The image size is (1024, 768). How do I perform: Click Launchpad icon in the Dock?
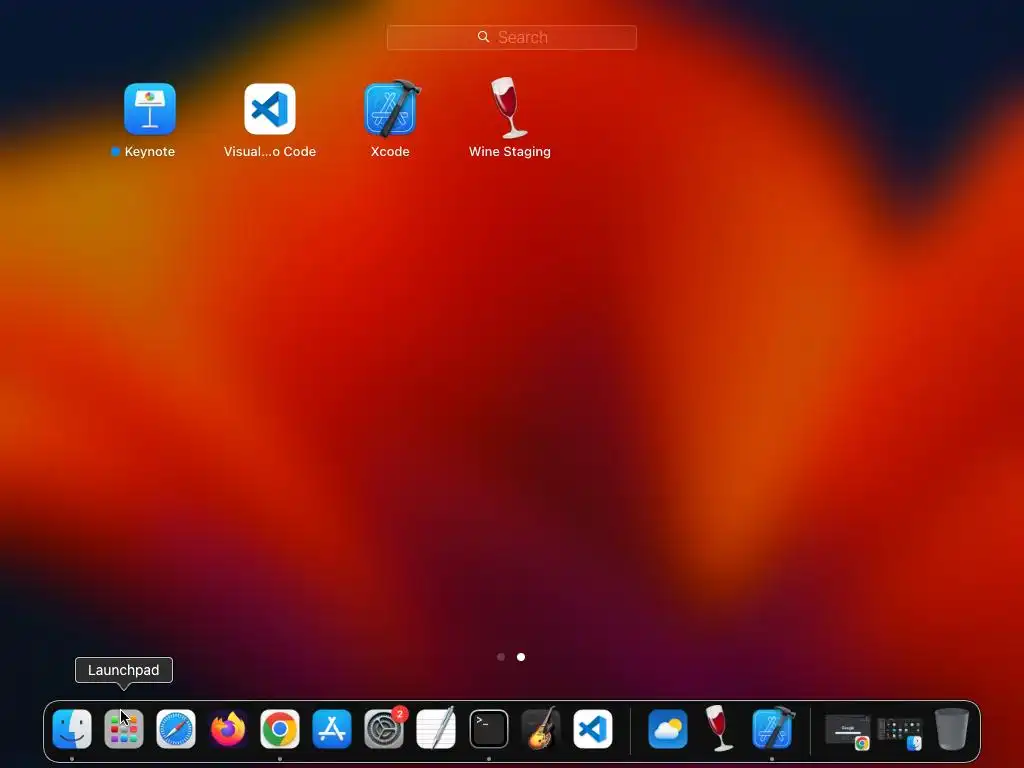coord(123,729)
